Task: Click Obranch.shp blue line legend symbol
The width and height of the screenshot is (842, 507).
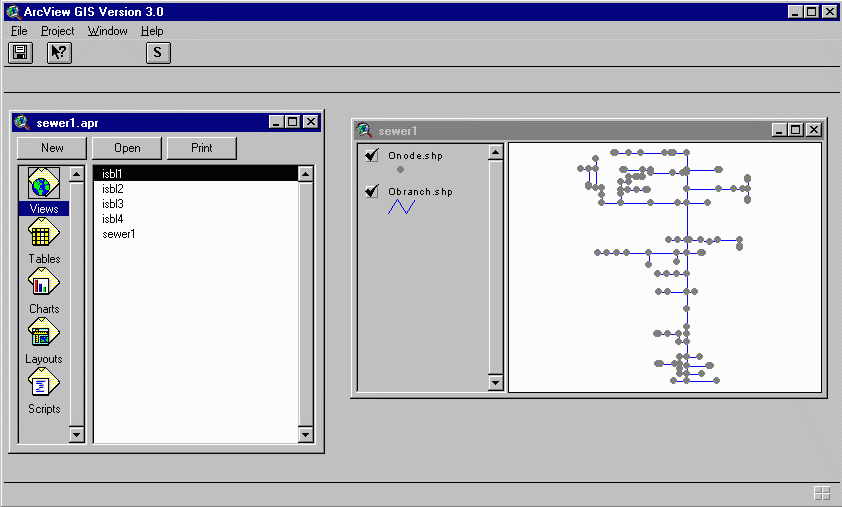Action: (x=401, y=207)
